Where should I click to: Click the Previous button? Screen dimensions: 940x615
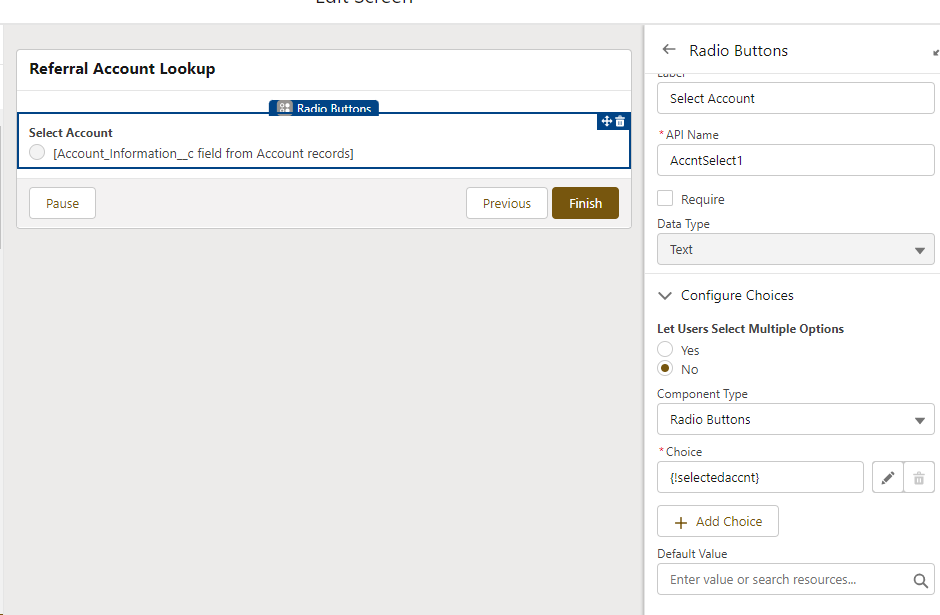[x=506, y=203]
